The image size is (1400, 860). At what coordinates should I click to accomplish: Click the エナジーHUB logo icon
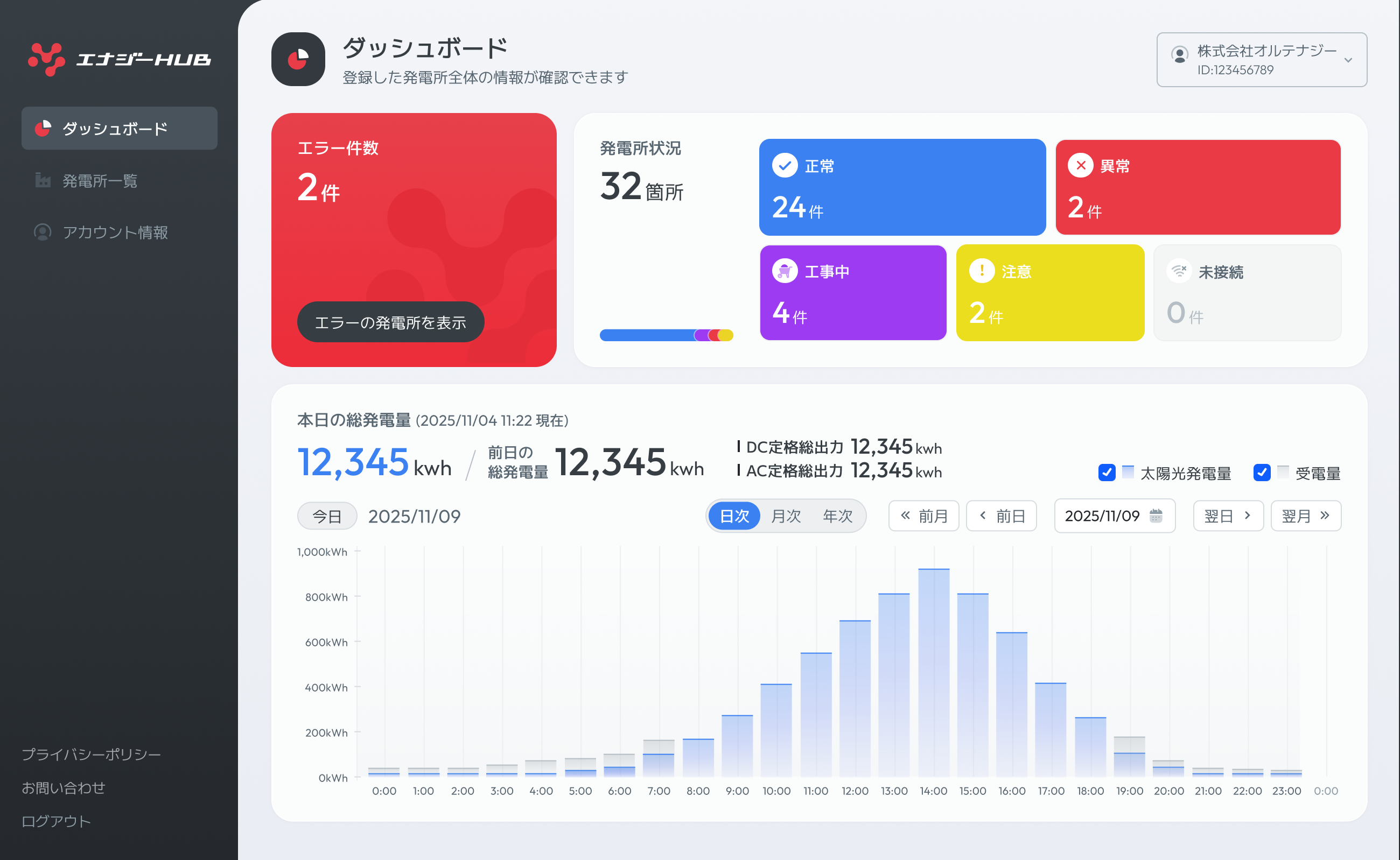pos(46,59)
